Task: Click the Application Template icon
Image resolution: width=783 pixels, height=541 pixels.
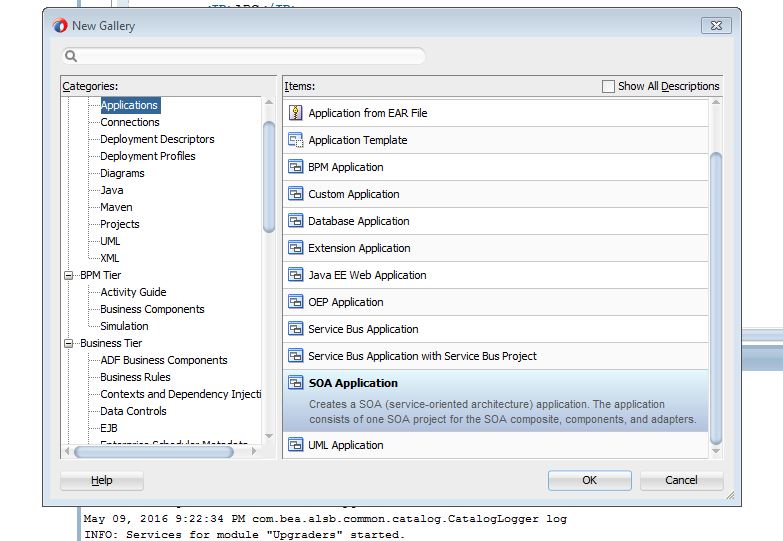Action: pos(296,140)
